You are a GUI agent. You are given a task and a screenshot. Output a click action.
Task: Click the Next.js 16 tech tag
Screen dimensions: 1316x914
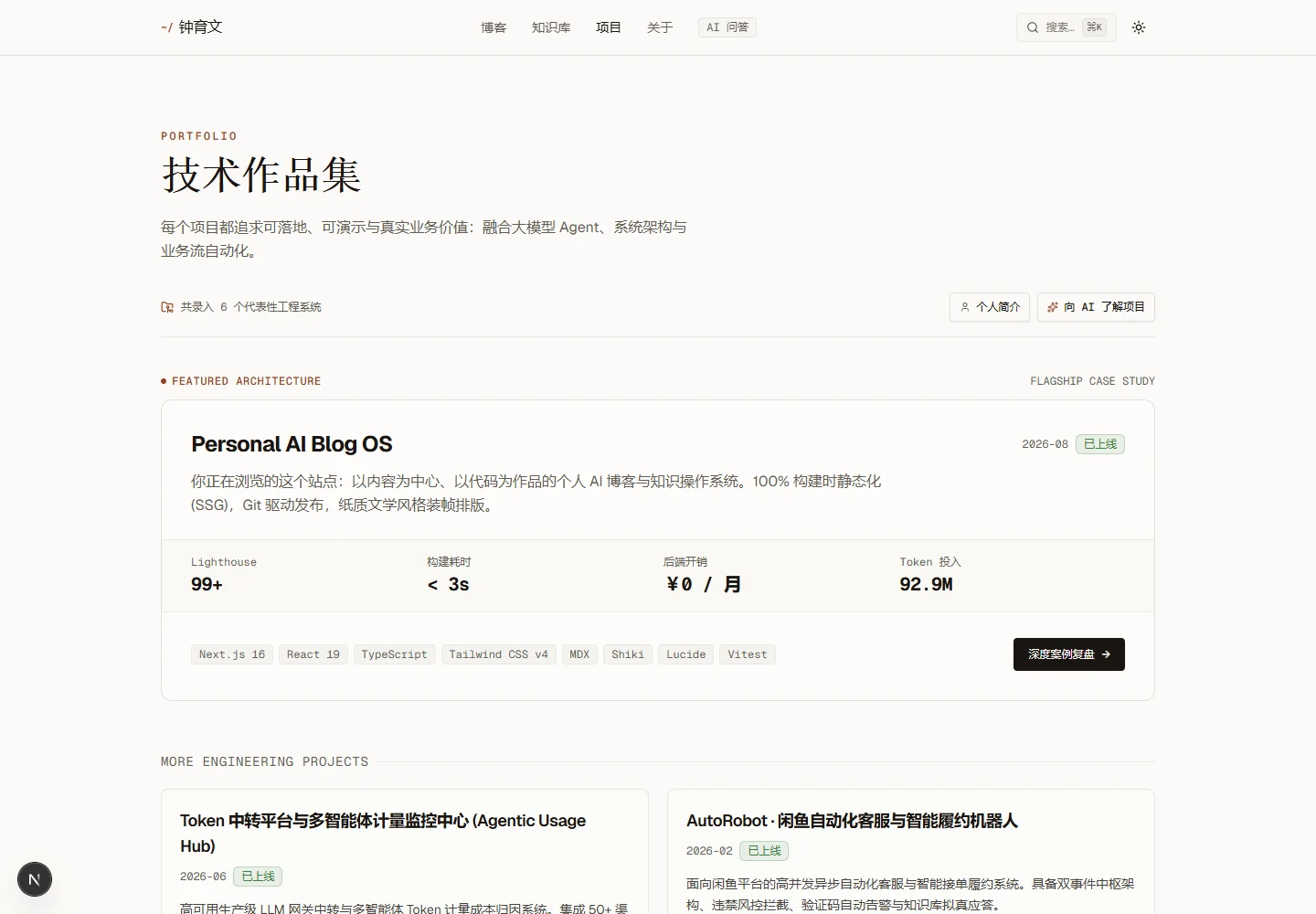click(x=232, y=654)
